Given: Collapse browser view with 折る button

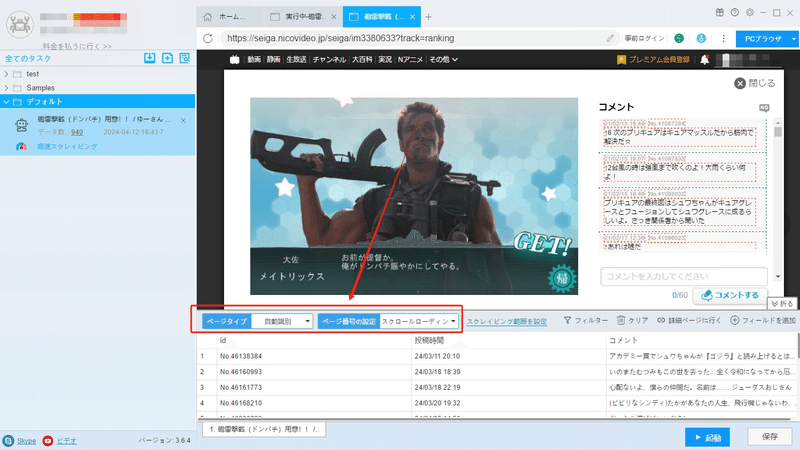Looking at the screenshot, I should pyautogui.click(x=782, y=304).
